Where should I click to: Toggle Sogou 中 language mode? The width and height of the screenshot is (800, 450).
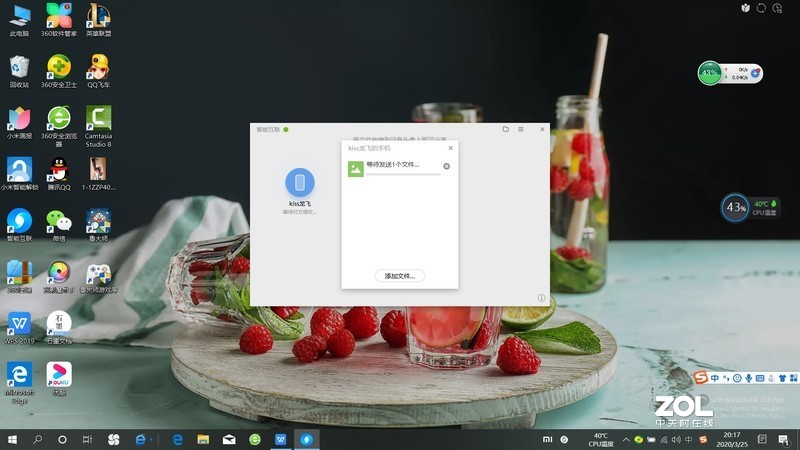pyautogui.click(x=714, y=378)
